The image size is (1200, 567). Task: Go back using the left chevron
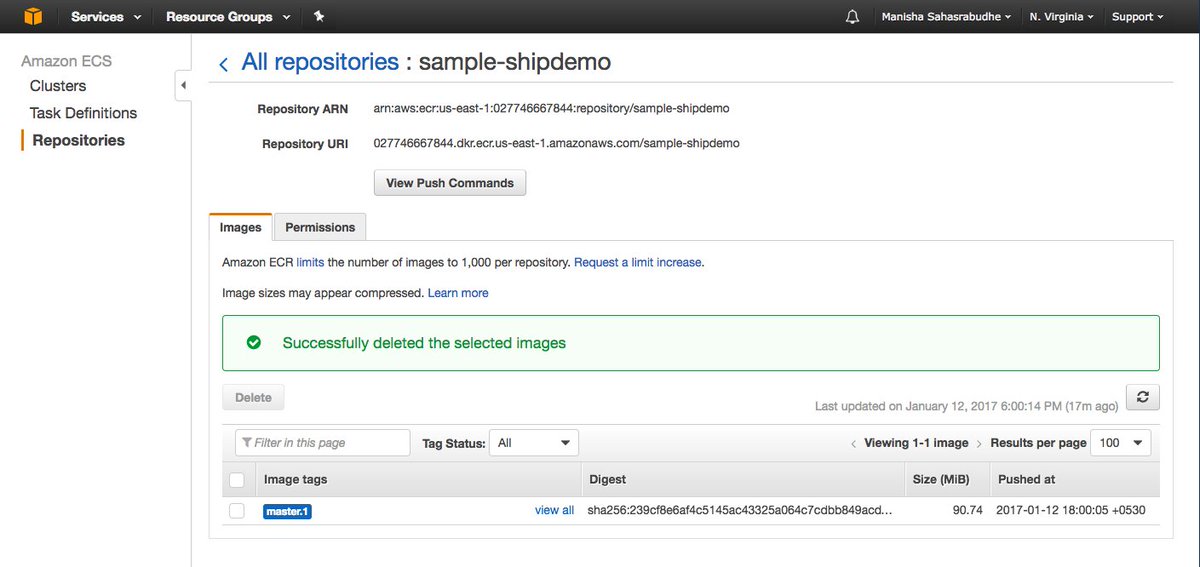click(x=223, y=64)
